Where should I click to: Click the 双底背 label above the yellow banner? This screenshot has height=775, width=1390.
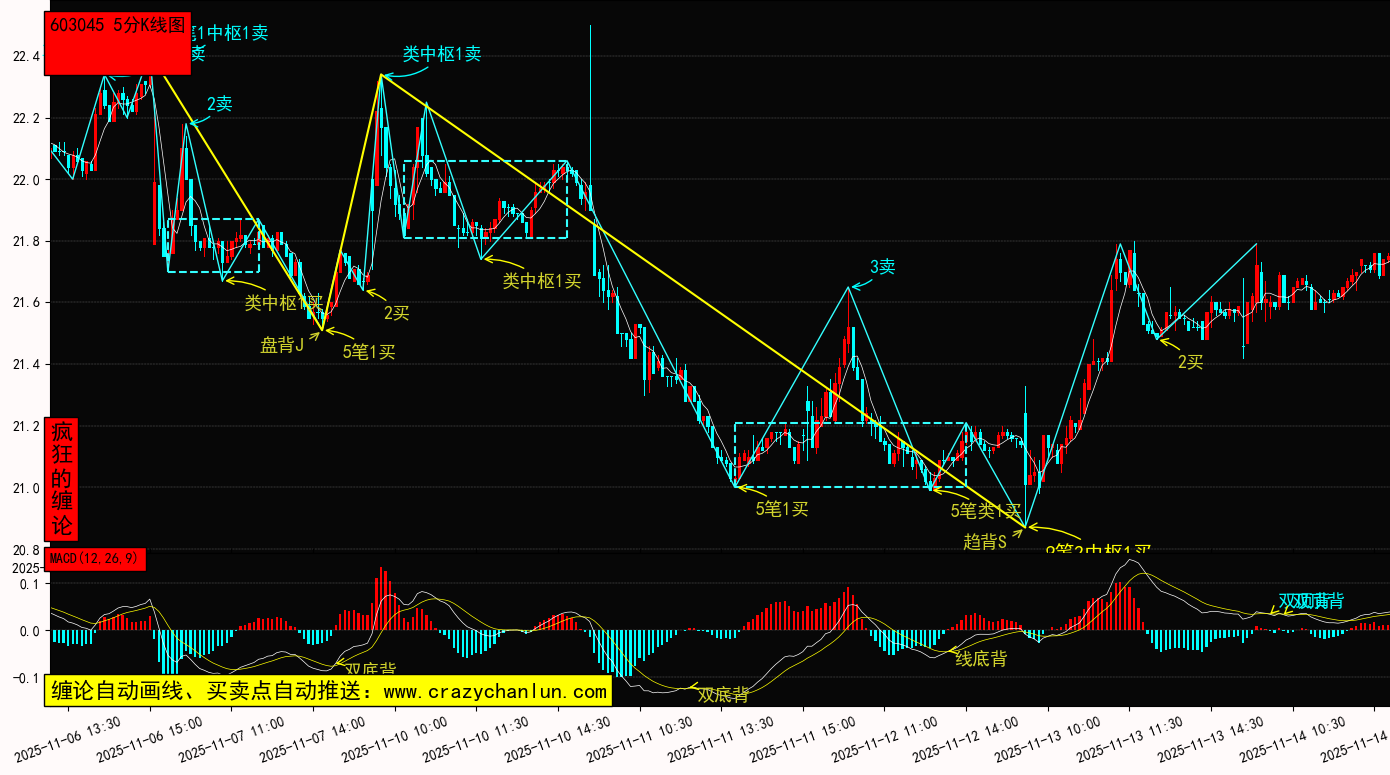[370, 669]
